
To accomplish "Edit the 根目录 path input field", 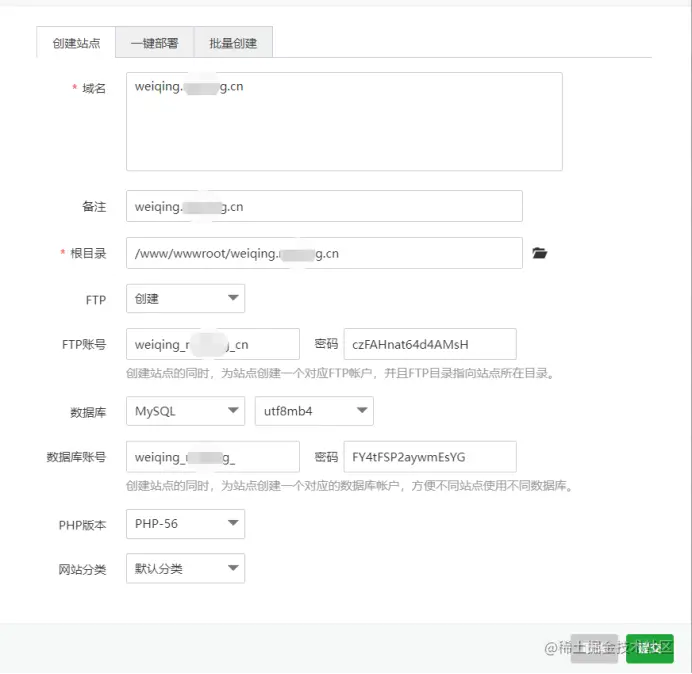I will (324, 253).
